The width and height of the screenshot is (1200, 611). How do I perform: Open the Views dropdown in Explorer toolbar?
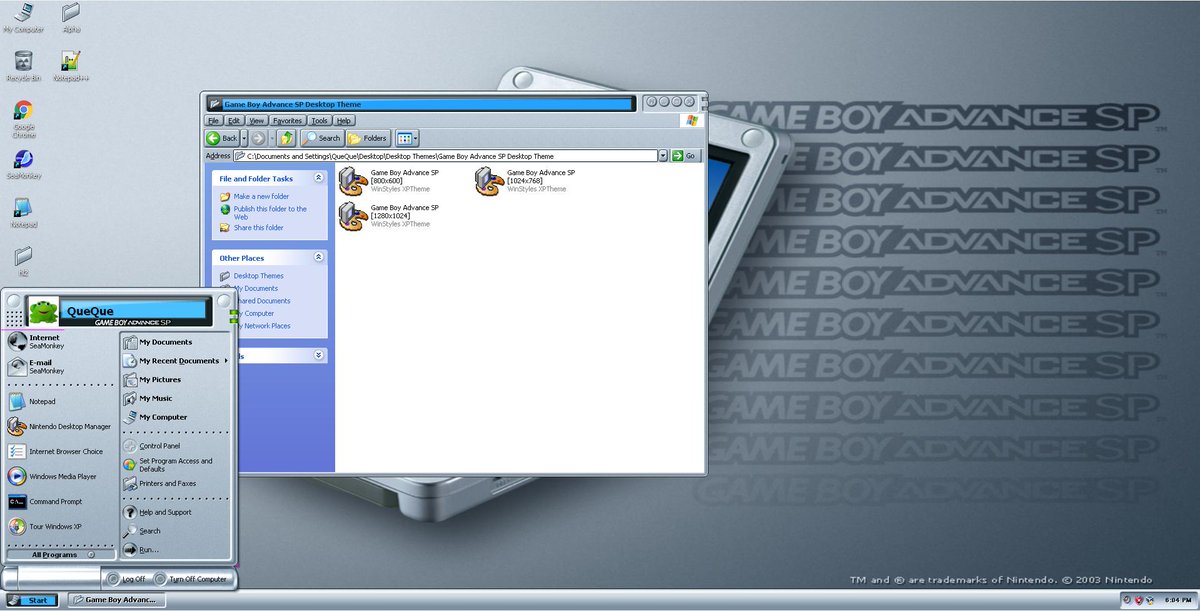(x=407, y=138)
